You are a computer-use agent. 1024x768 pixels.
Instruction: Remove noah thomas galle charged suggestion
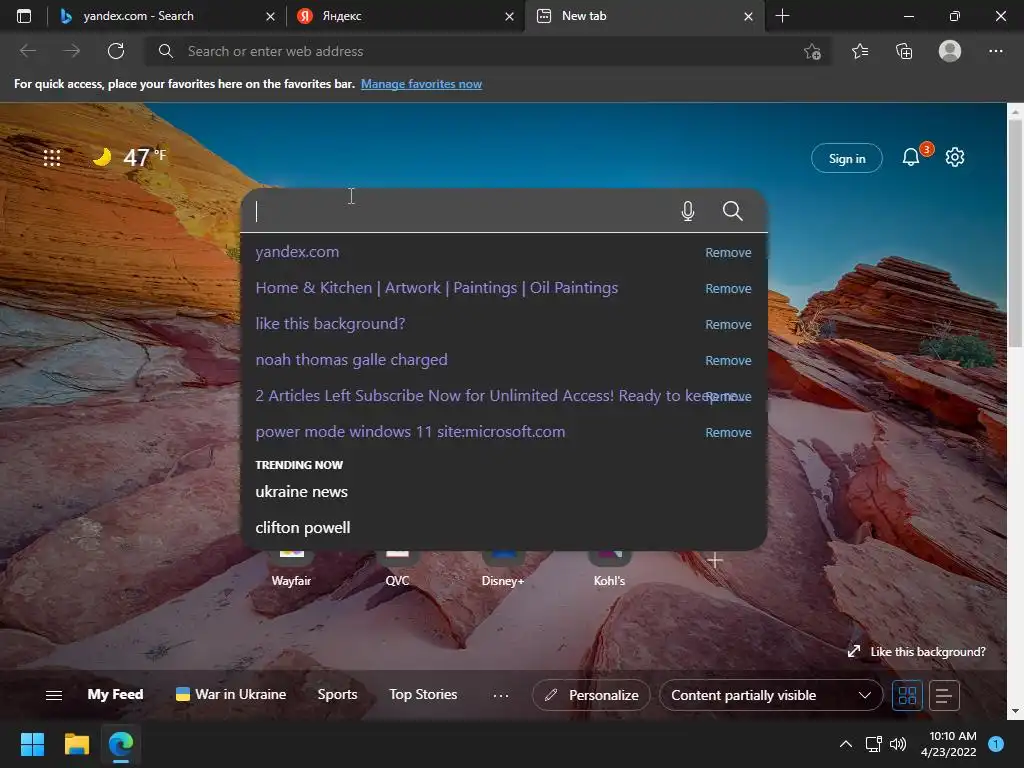[x=728, y=360]
